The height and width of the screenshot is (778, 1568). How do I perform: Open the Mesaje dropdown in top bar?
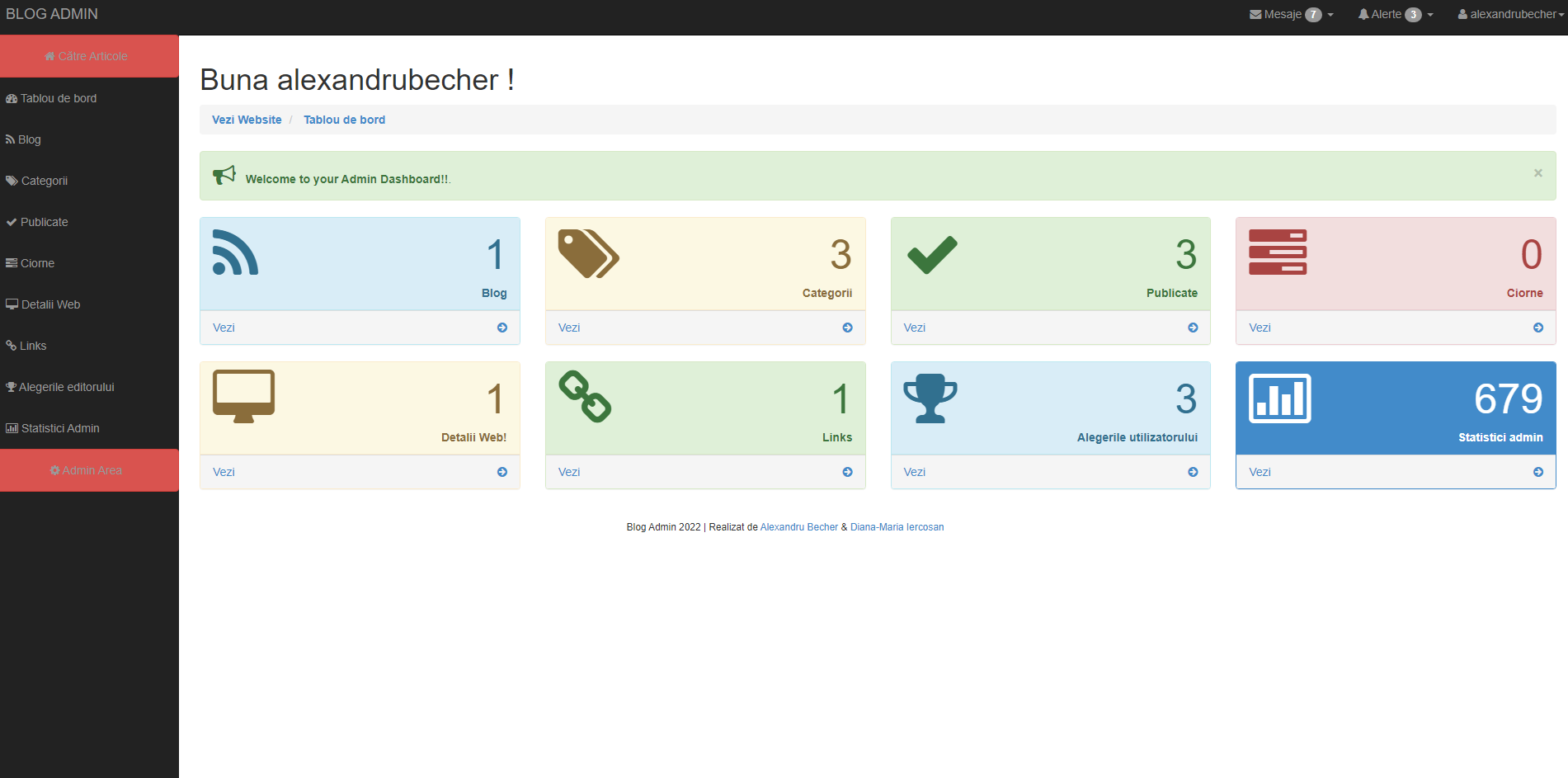click(x=1291, y=14)
